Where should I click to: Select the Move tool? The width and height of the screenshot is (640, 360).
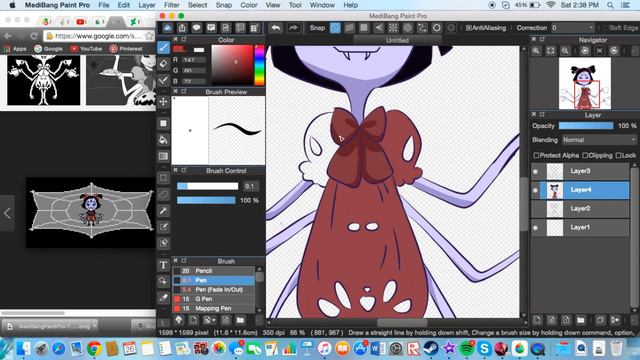163,102
